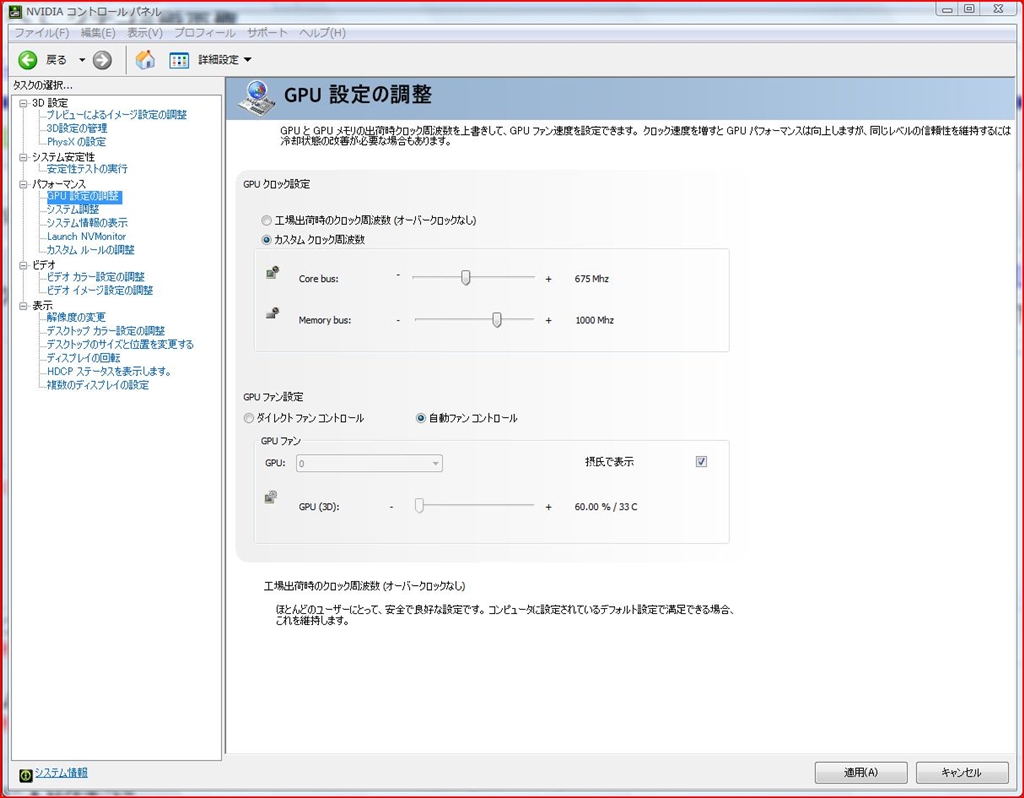Viewport: 1024px width, 798px height.
Task: Click the 詳細設定 view grid icon
Action: point(179,60)
